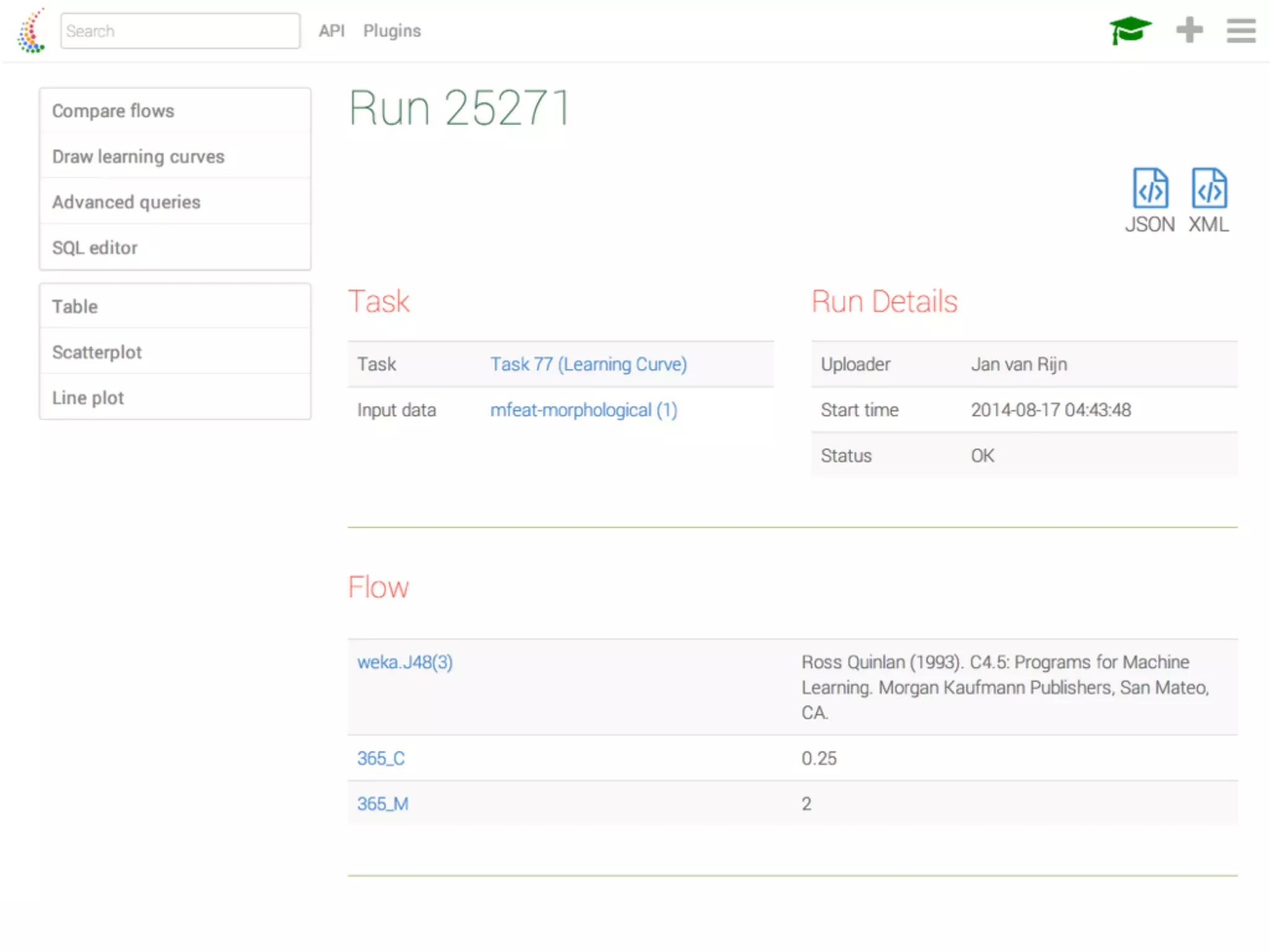1270x952 pixels.
Task: Open weka.J48(3) flow link
Action: (405, 662)
